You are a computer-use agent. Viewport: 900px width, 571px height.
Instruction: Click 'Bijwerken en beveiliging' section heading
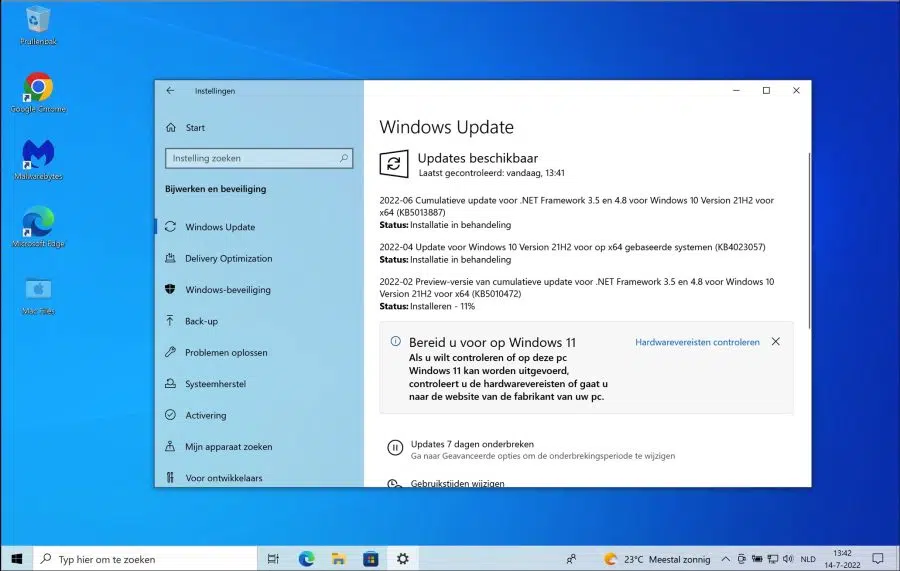point(216,189)
